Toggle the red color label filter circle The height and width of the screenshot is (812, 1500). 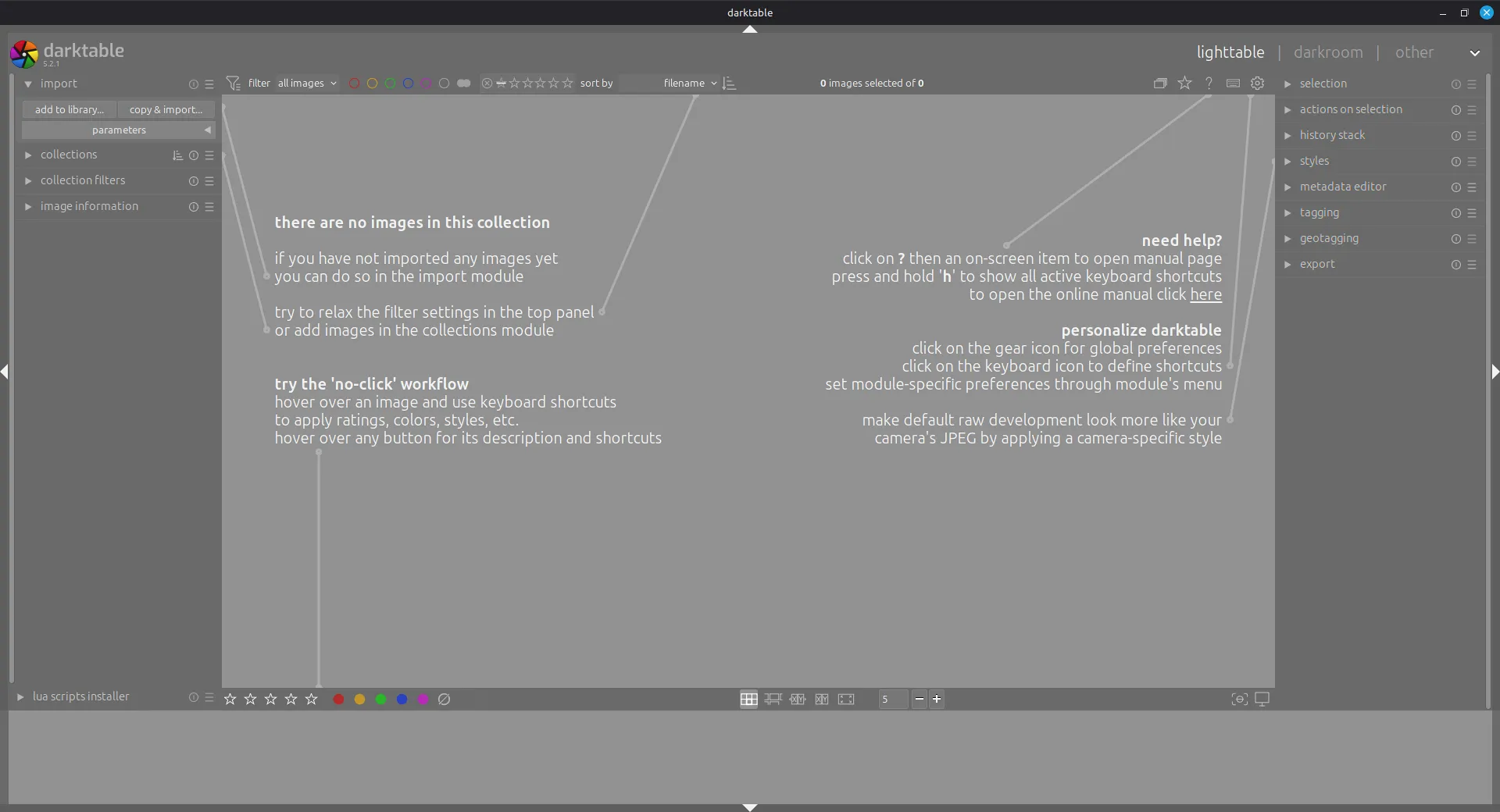click(x=354, y=83)
